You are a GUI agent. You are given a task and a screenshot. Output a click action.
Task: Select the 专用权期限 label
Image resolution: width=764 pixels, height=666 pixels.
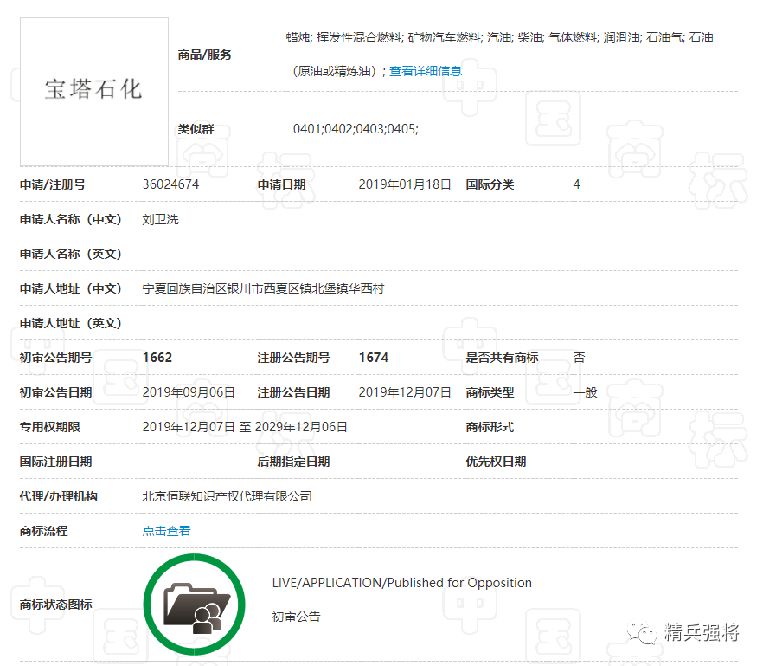50,427
